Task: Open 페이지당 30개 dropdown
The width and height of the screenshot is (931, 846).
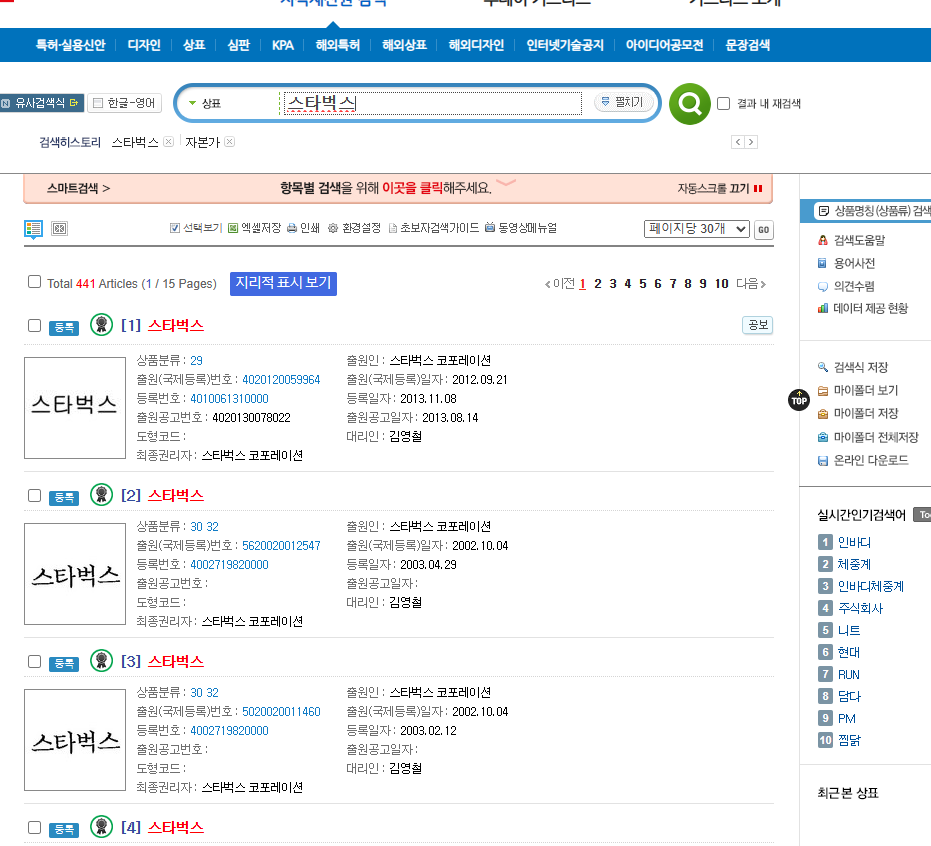Action: tap(697, 229)
